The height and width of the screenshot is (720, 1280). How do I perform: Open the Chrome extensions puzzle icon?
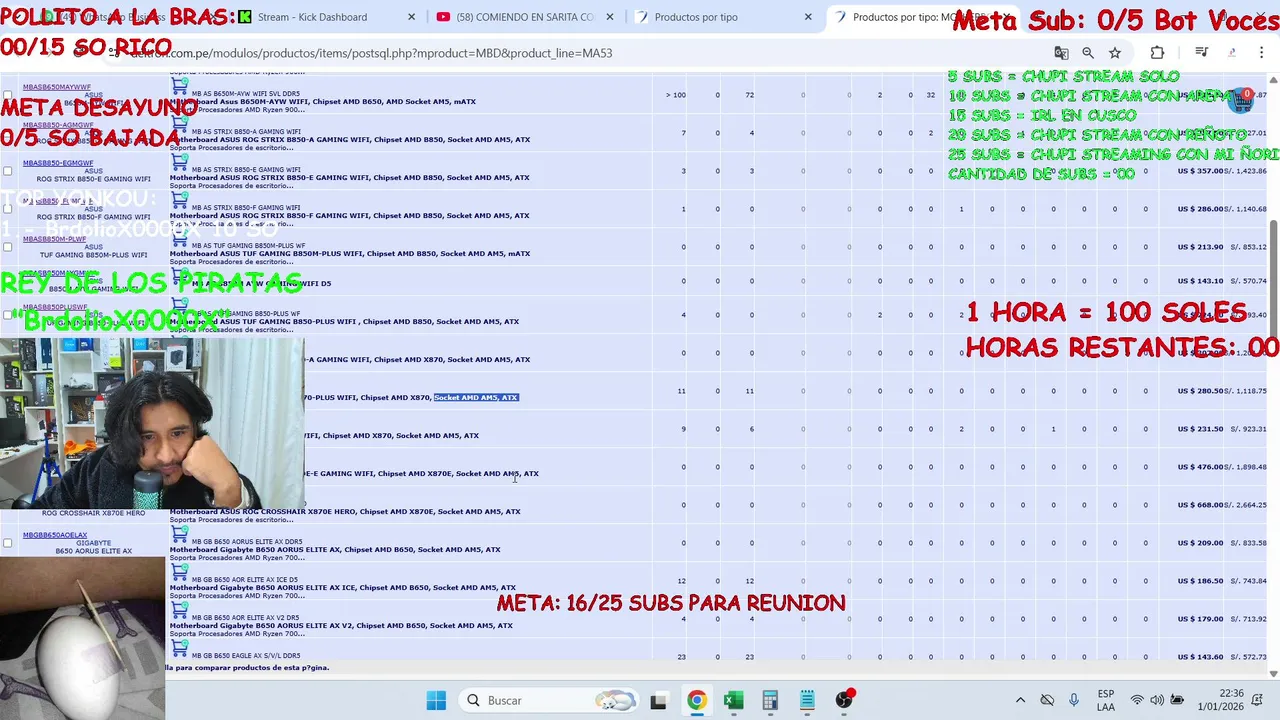(x=1157, y=53)
